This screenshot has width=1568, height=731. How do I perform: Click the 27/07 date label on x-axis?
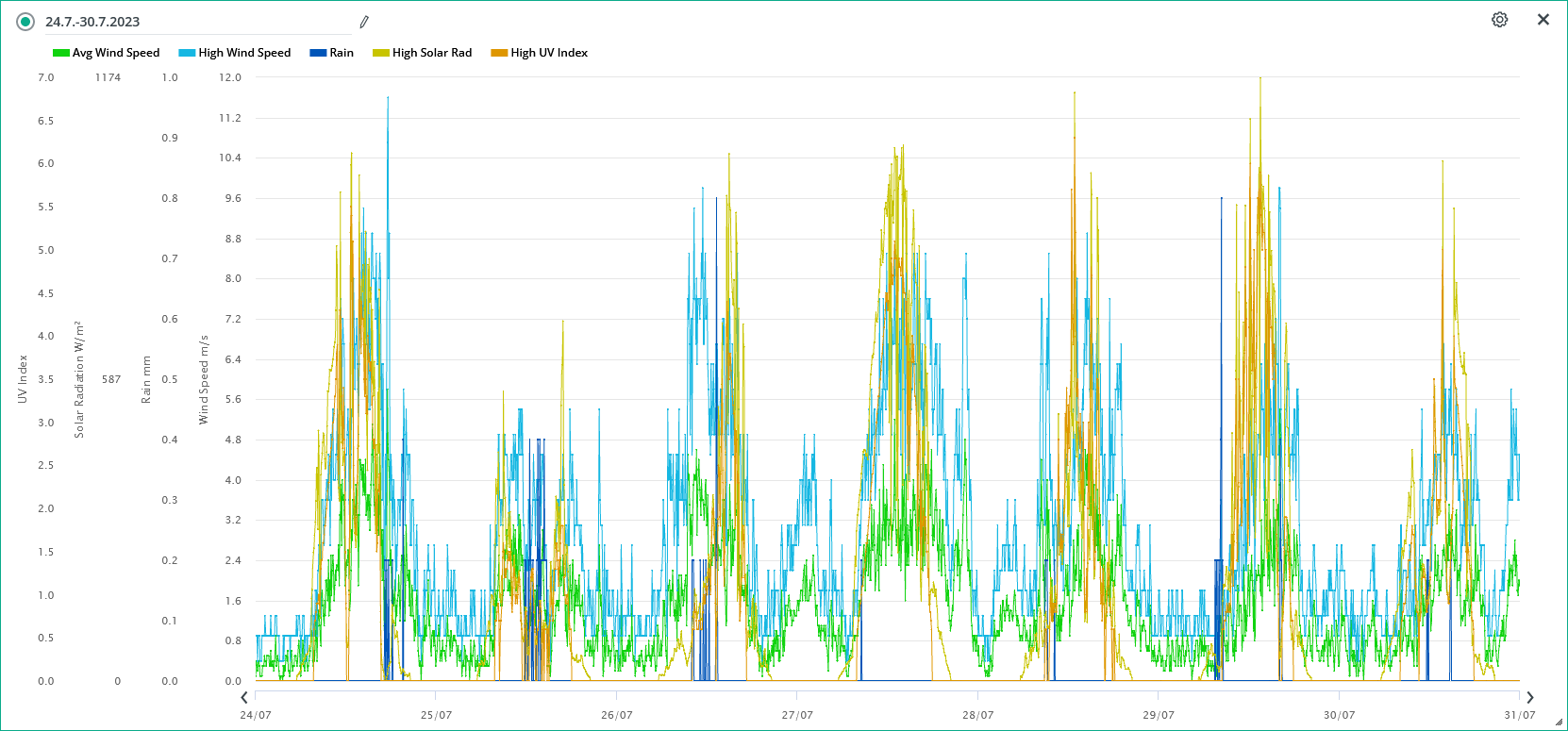click(797, 715)
